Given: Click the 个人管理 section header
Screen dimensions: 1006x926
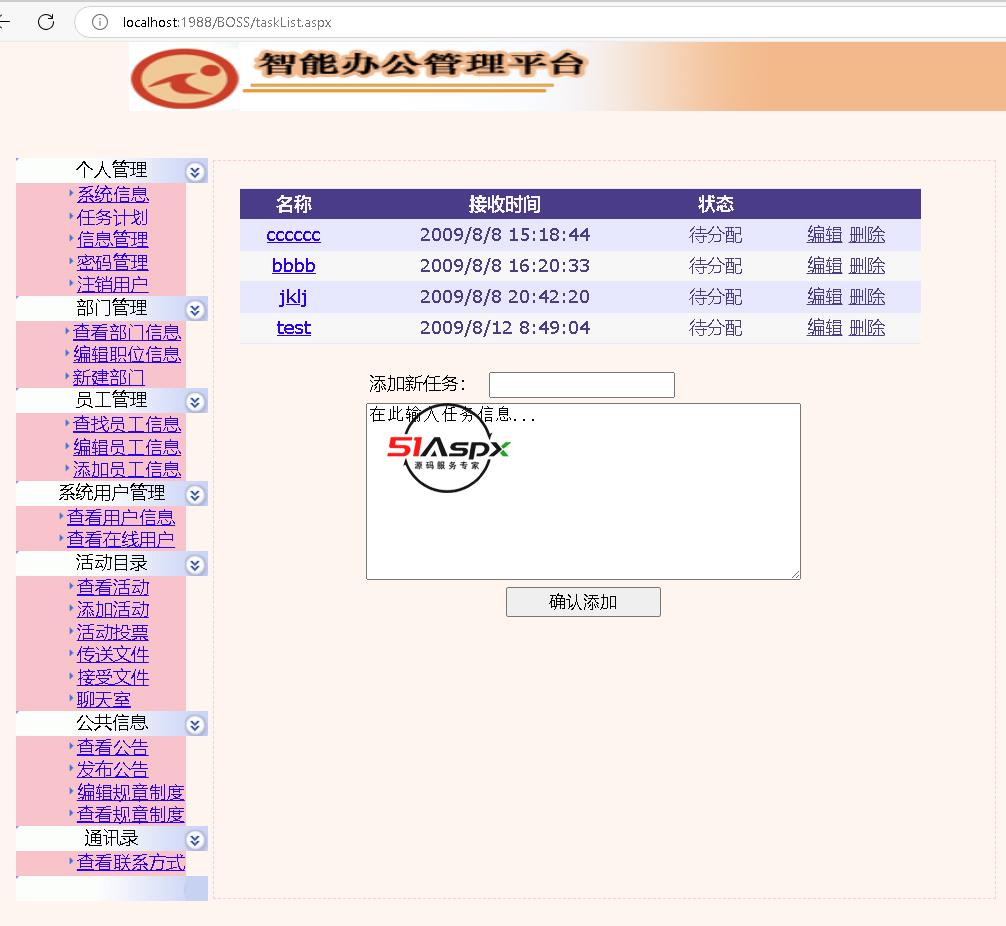Looking at the screenshot, I should click(x=112, y=170).
